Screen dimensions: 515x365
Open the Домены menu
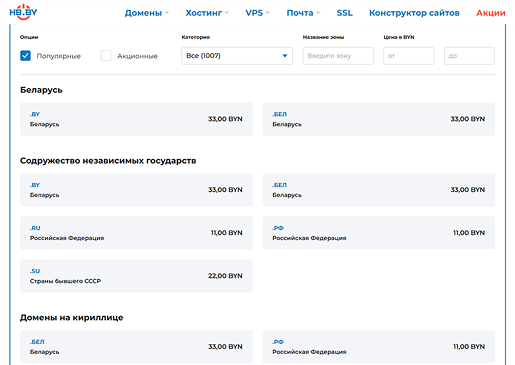coord(147,13)
